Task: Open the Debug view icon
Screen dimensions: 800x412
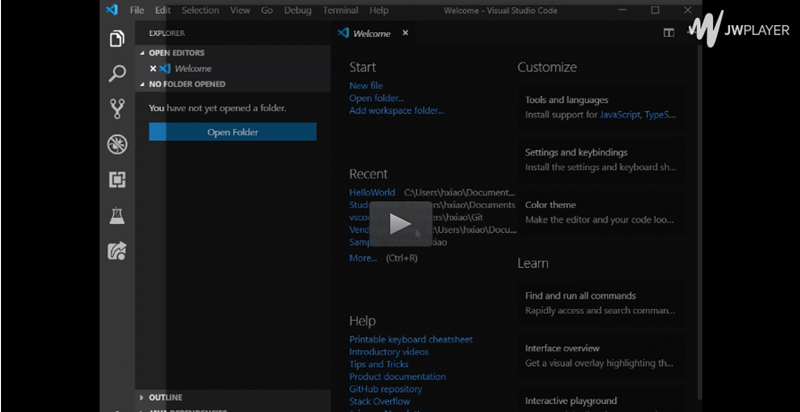Action: (117, 144)
